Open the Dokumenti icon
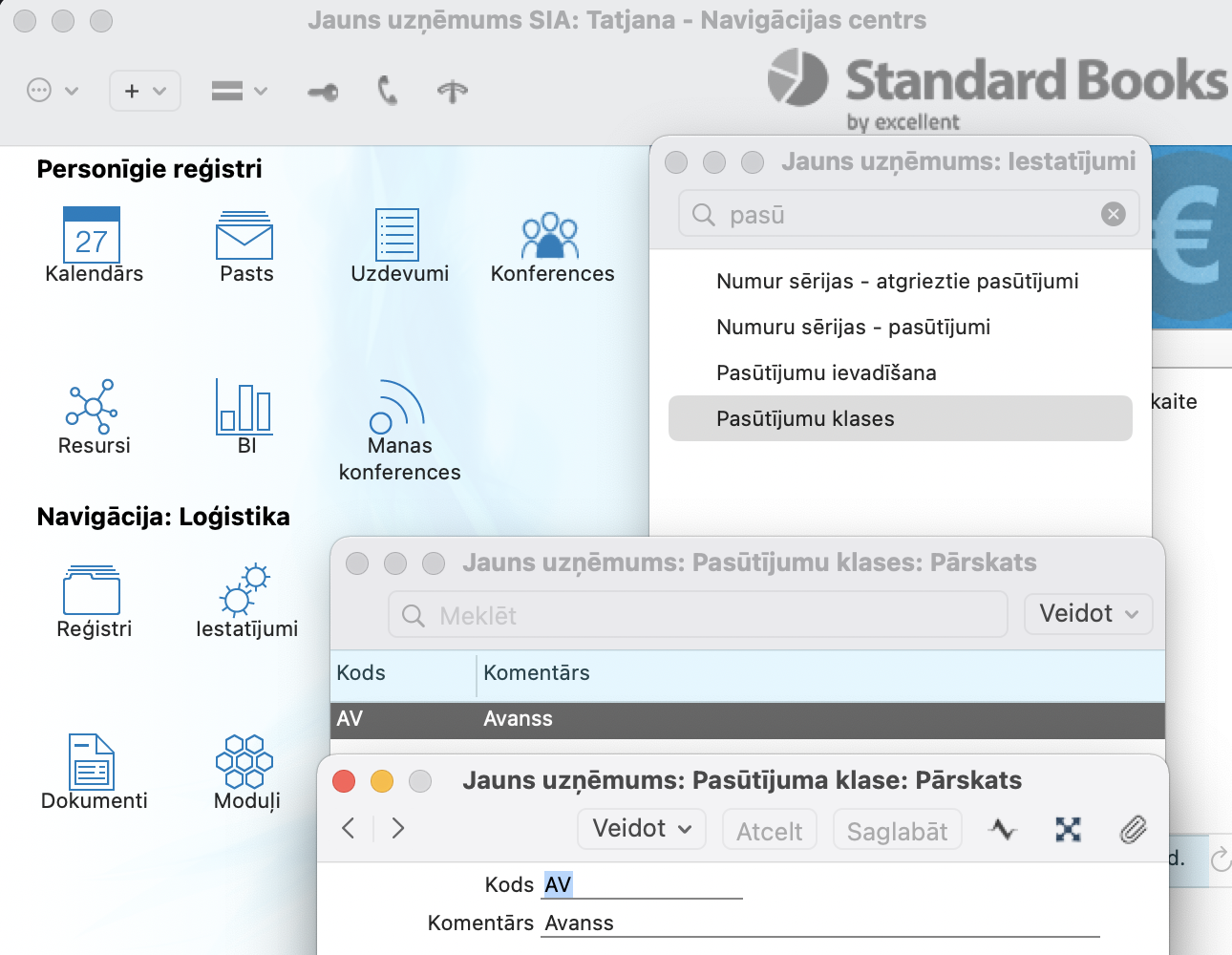The width and height of the screenshot is (1232, 955). coord(92,761)
